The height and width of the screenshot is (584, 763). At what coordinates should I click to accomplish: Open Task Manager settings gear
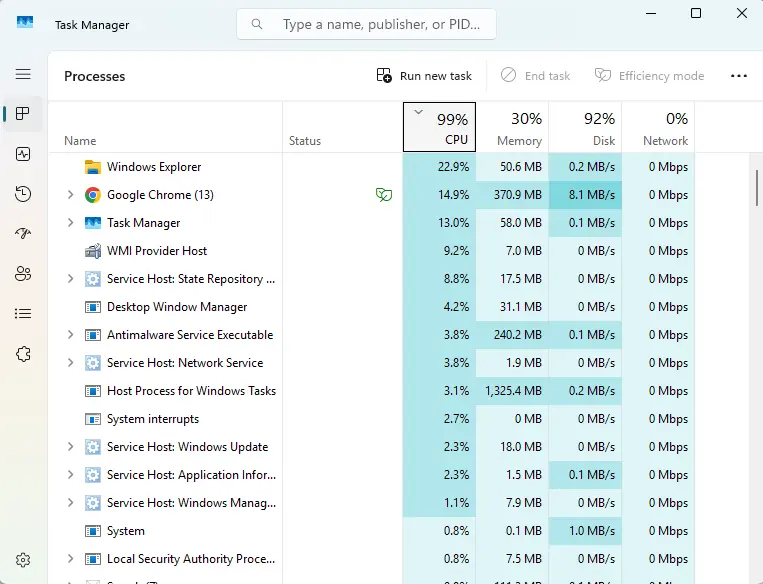click(23, 560)
